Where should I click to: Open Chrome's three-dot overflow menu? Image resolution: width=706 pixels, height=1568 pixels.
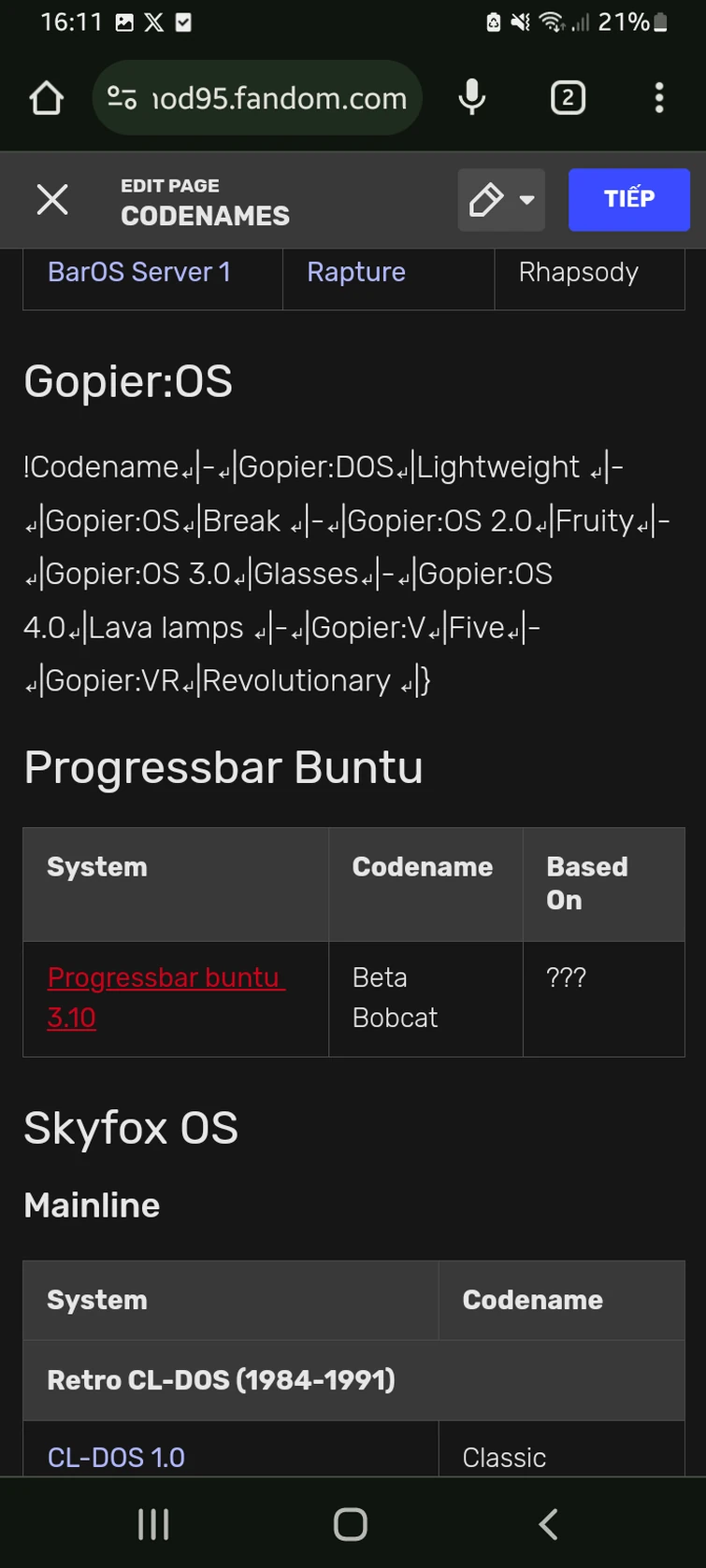(659, 97)
